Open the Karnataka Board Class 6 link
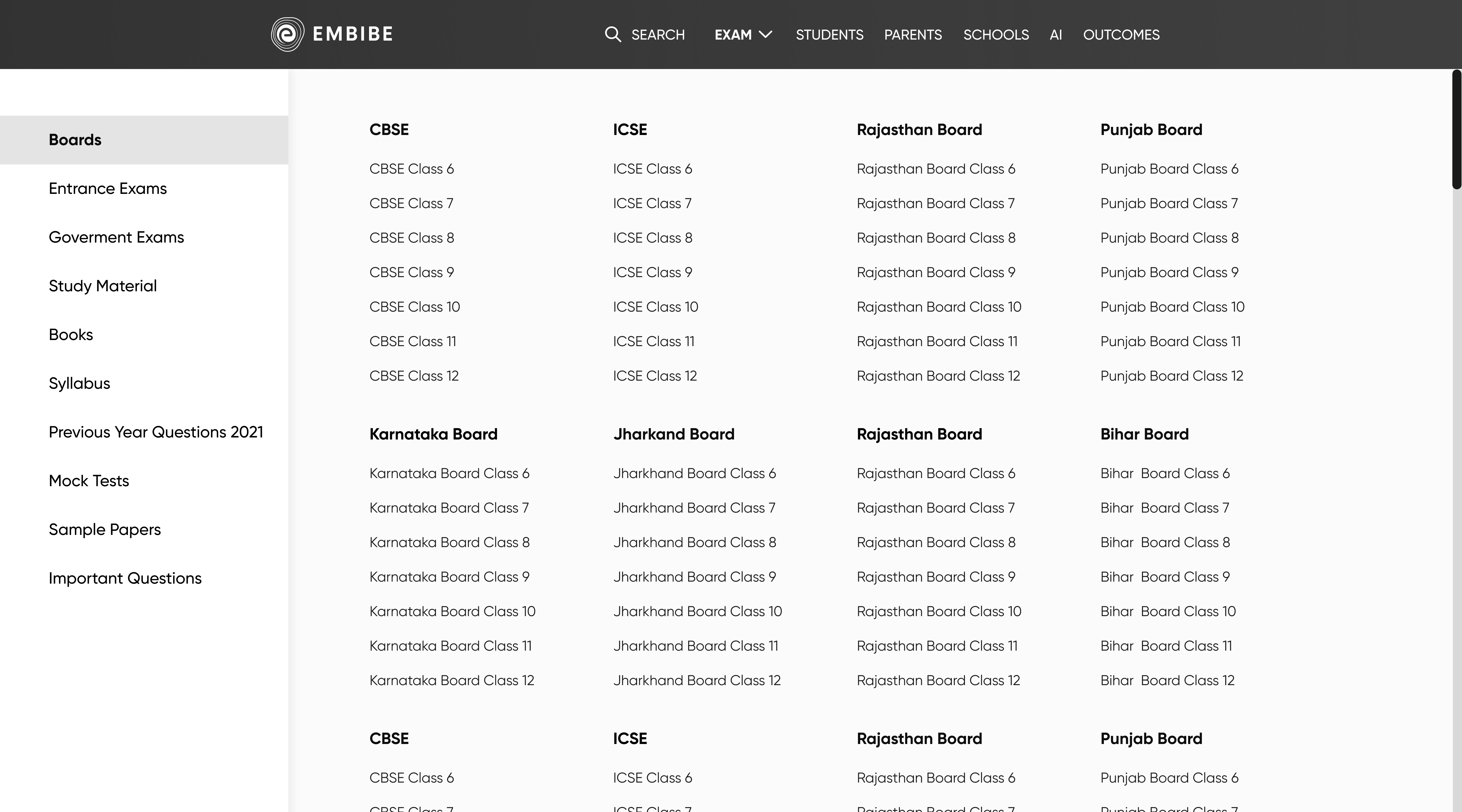This screenshot has height=812, width=1462. (x=449, y=473)
